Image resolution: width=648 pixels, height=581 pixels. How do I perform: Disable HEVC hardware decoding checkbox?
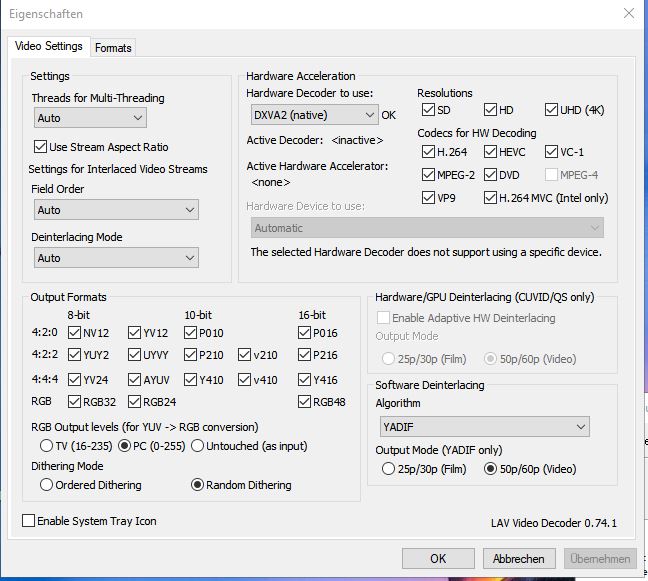pos(491,152)
